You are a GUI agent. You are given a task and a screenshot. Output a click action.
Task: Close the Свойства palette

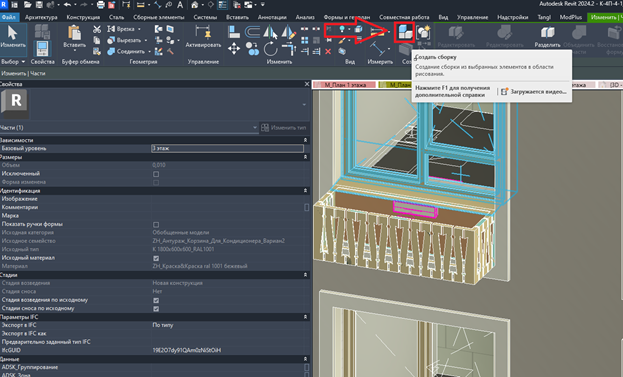(x=306, y=84)
